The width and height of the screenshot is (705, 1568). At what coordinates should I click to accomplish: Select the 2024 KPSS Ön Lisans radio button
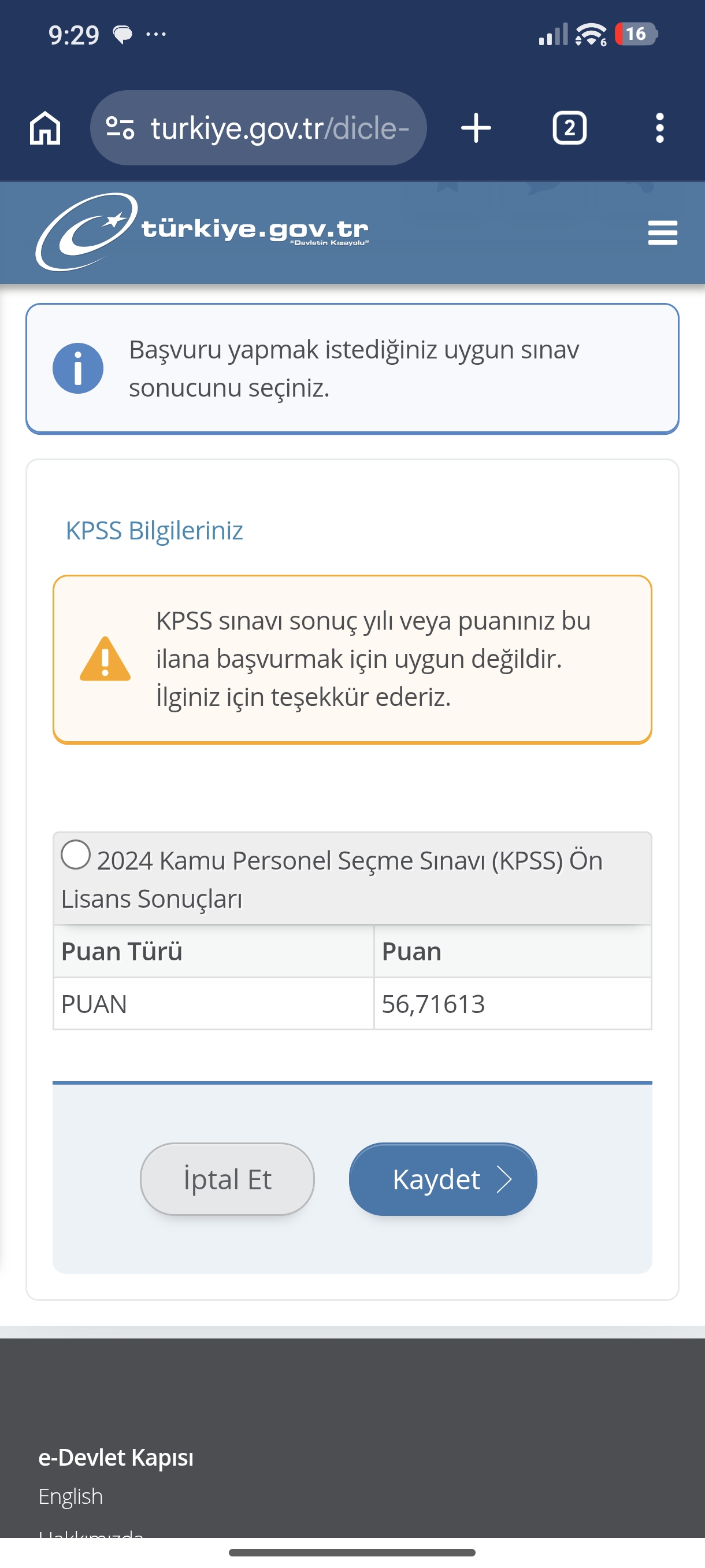[76, 855]
